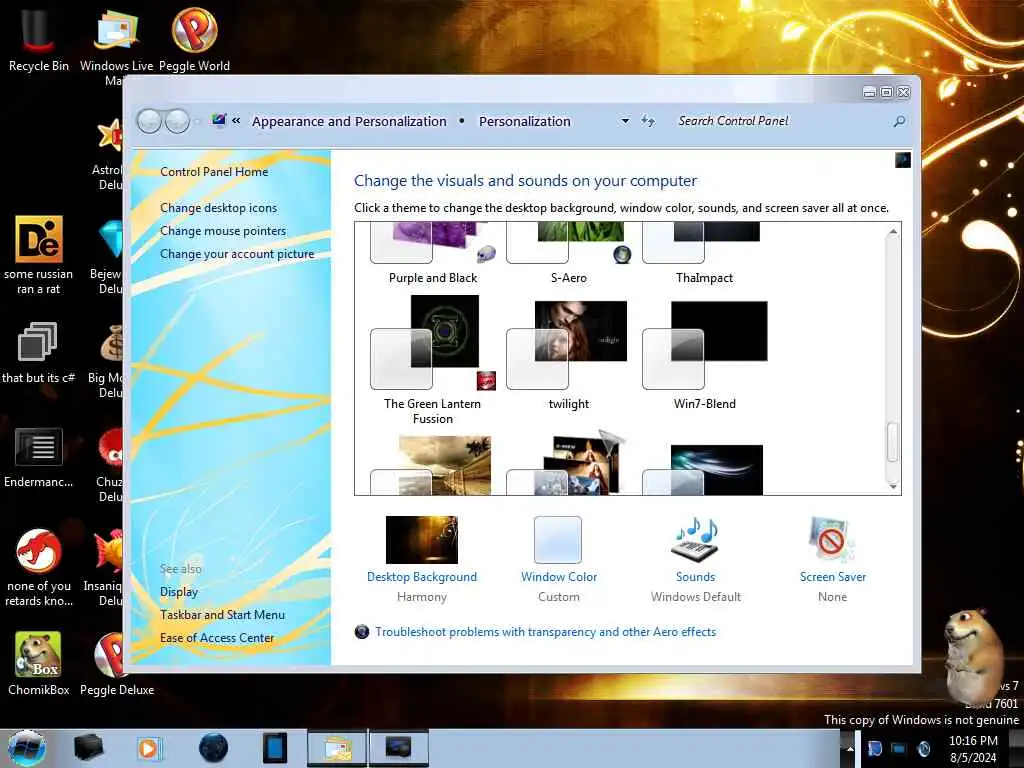Open Window Color swatch
This screenshot has height=768, width=1024.
click(x=558, y=539)
